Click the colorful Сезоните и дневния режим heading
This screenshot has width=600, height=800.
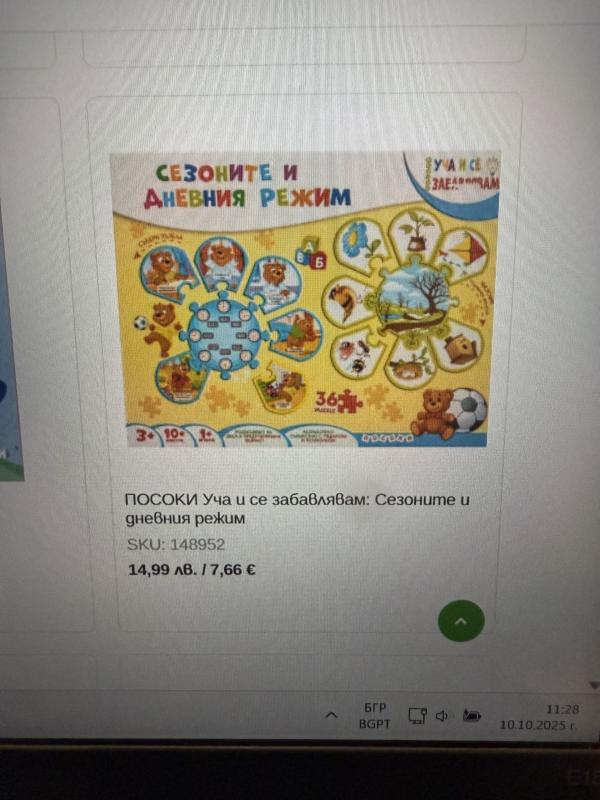click(247, 186)
